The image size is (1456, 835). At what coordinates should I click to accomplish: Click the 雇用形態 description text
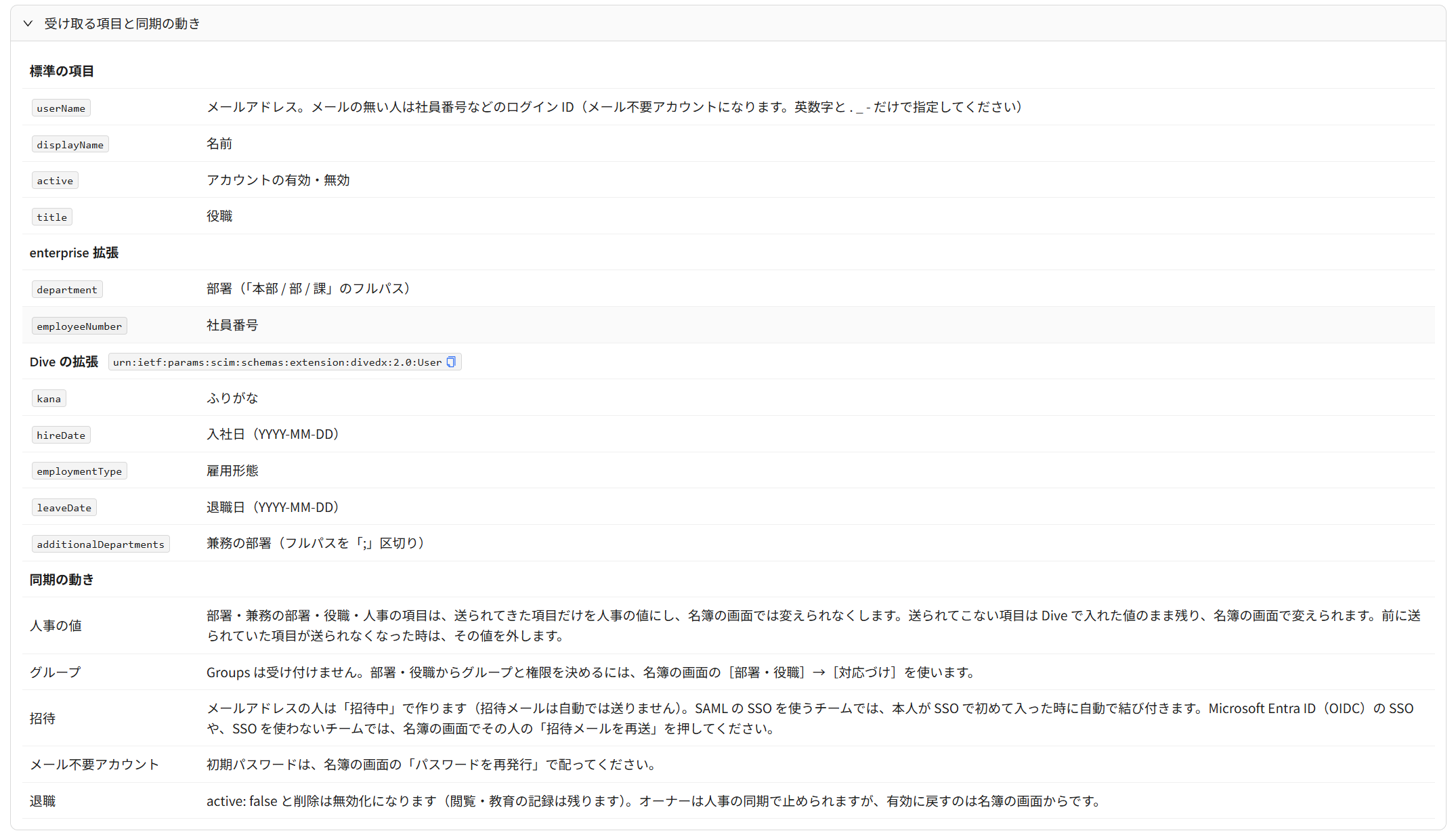point(232,471)
